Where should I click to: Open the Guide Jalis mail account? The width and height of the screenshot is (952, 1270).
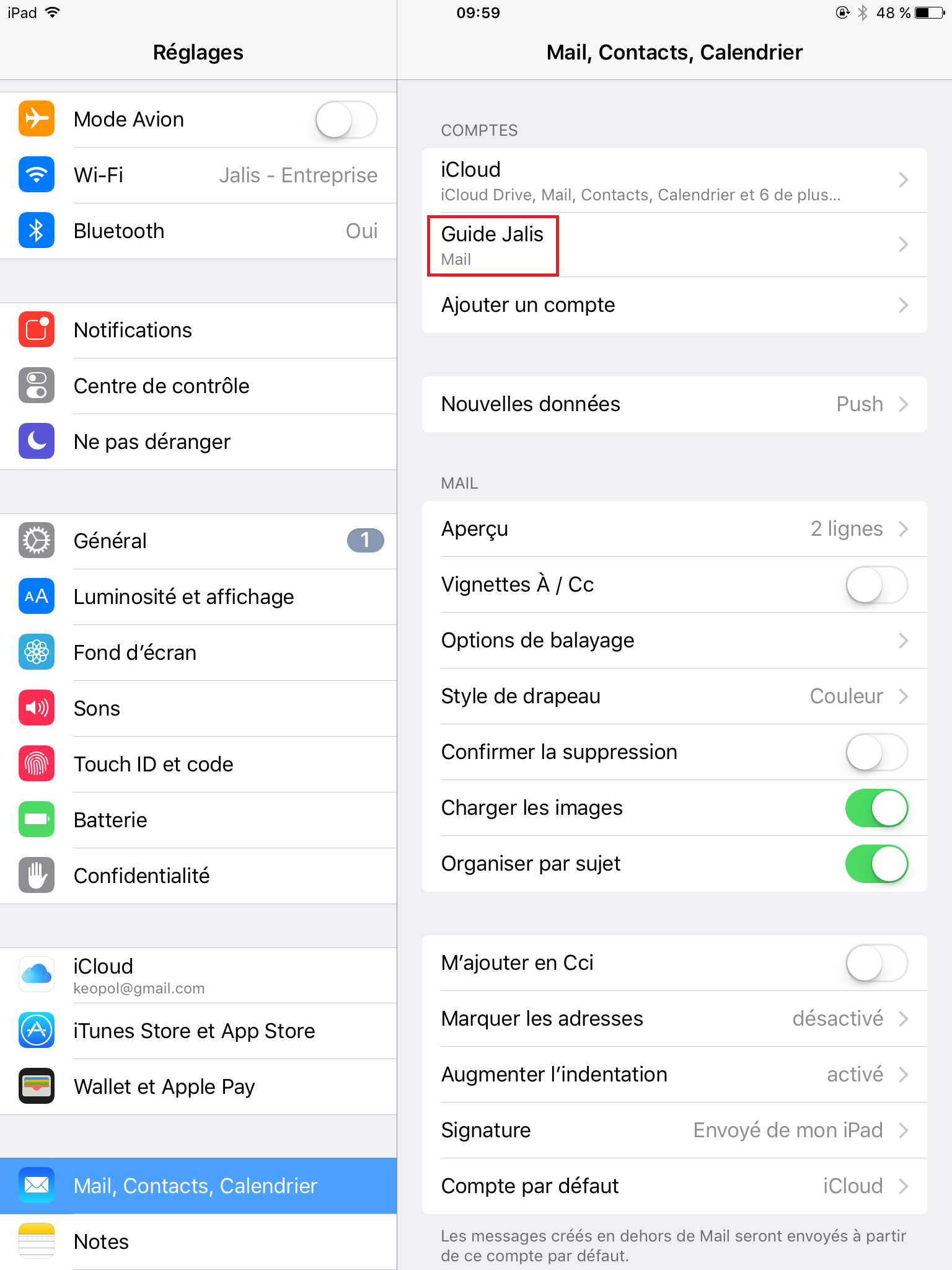[x=674, y=245]
